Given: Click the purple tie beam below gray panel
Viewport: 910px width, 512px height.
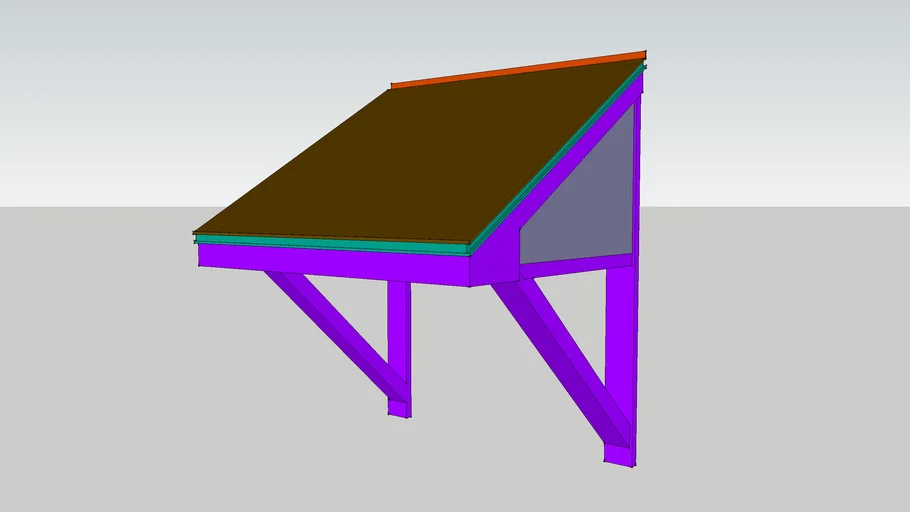Looking at the screenshot, I should [x=575, y=266].
